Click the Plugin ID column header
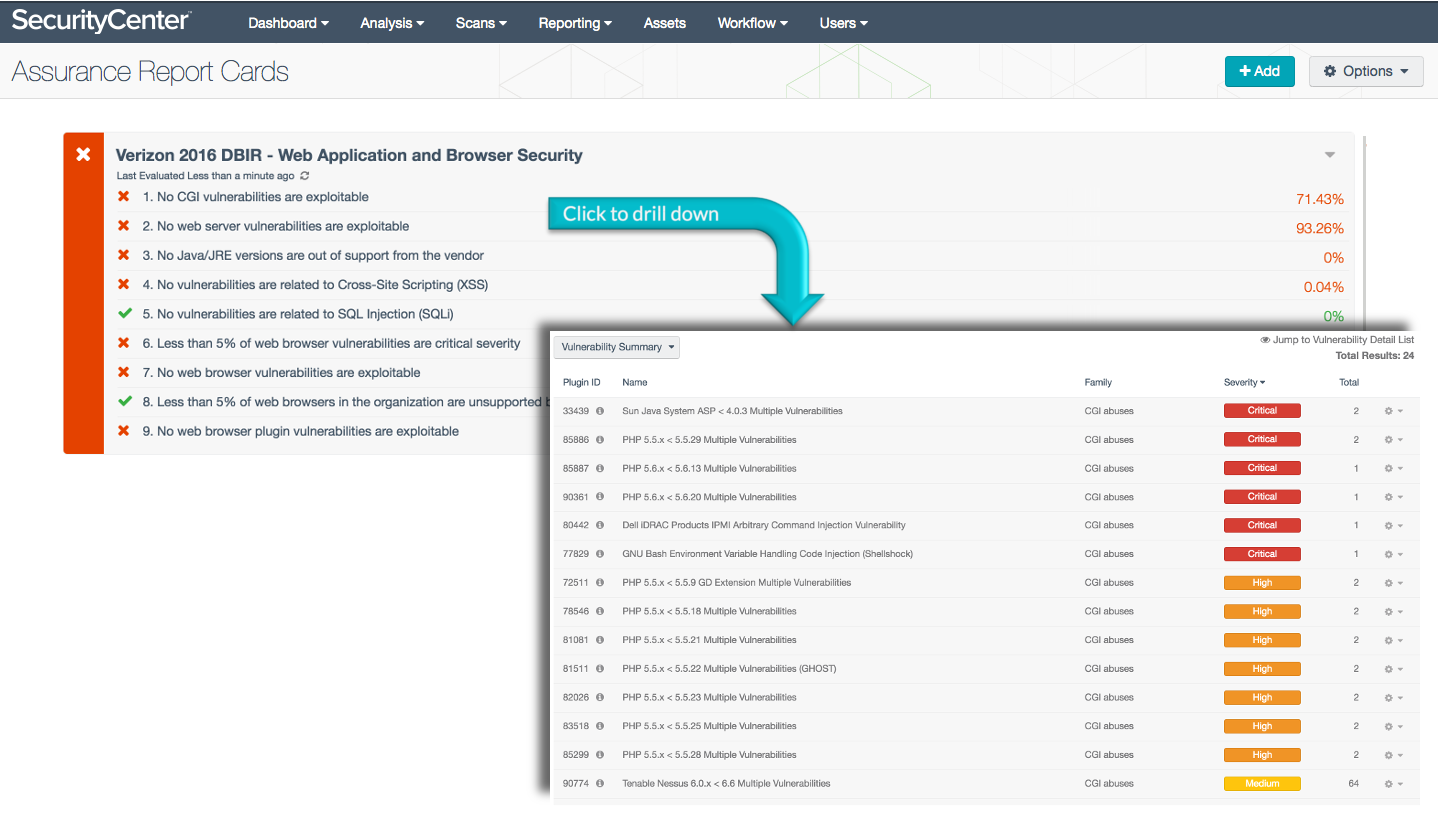Image resolution: width=1440 pixels, height=820 pixels. (x=582, y=382)
